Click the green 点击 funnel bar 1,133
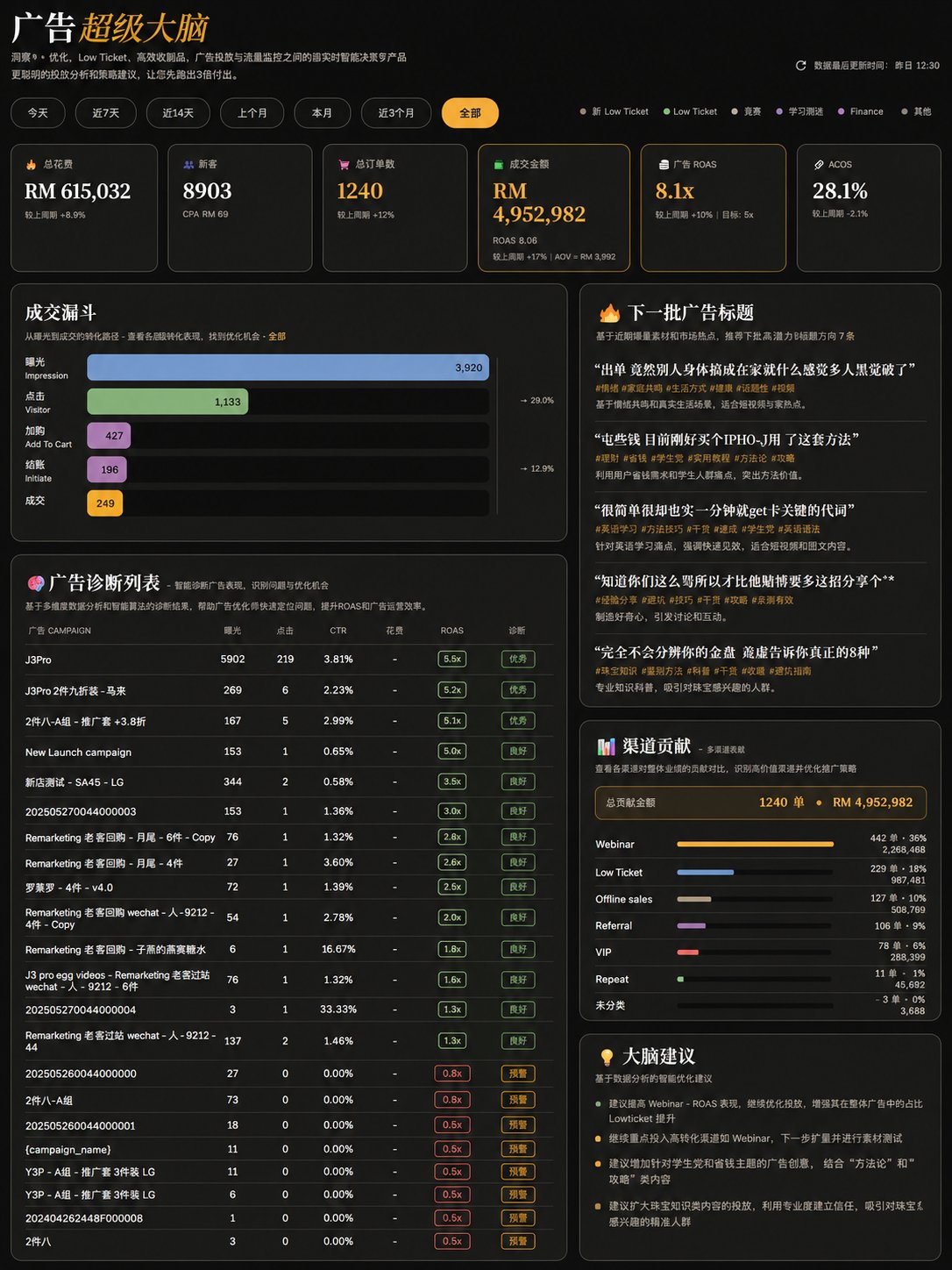 pyautogui.click(x=167, y=402)
